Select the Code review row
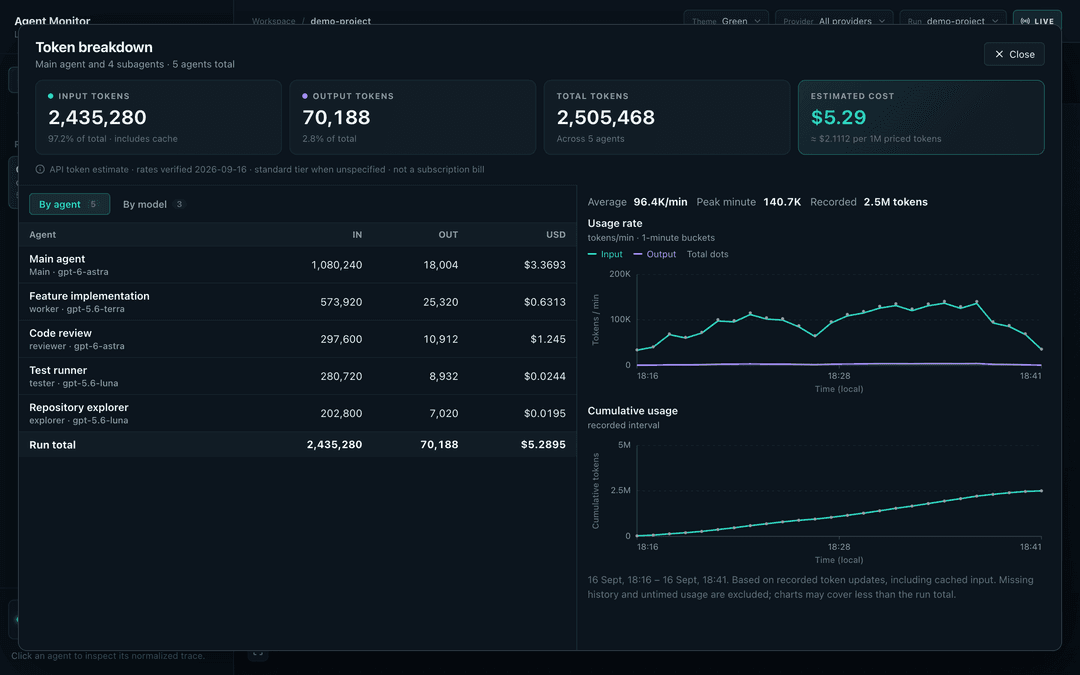The image size is (1080, 675). click(x=298, y=339)
